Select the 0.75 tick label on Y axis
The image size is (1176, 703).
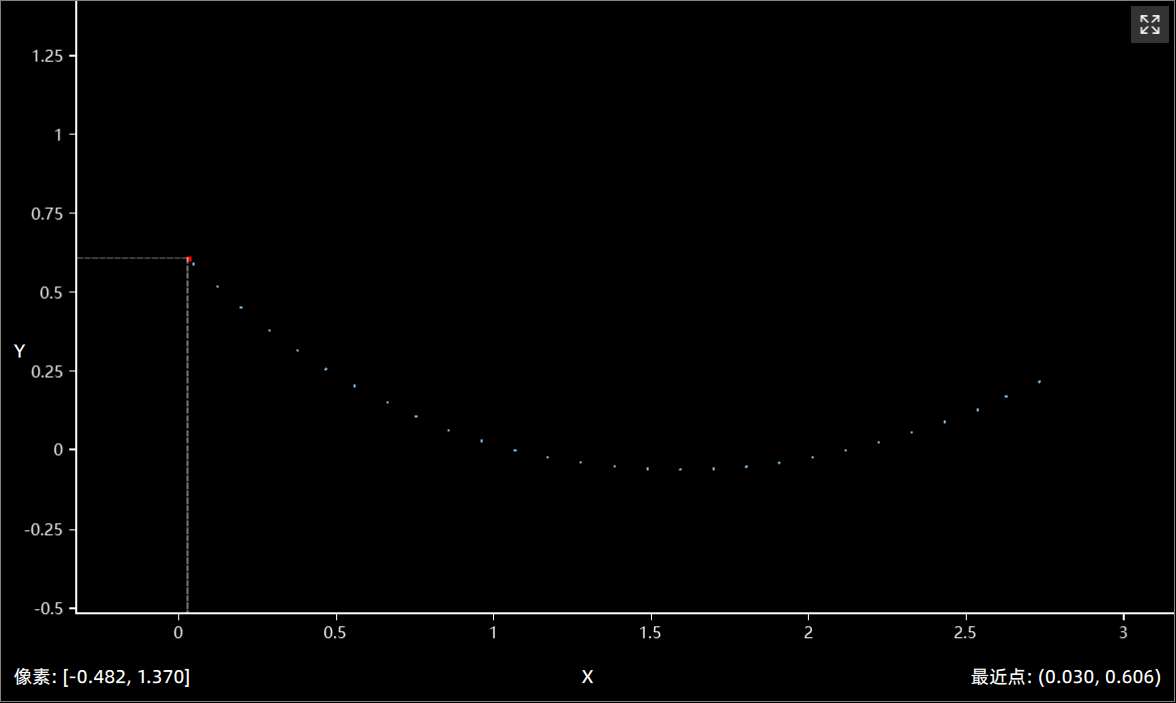tap(47, 214)
